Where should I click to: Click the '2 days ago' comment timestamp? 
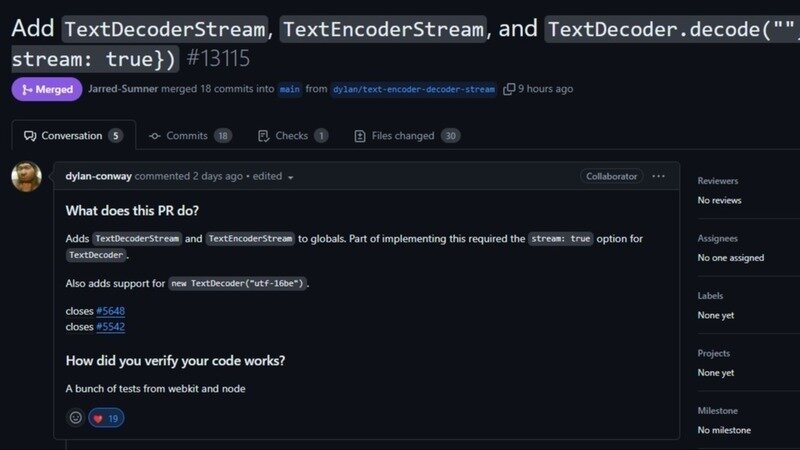pos(217,176)
